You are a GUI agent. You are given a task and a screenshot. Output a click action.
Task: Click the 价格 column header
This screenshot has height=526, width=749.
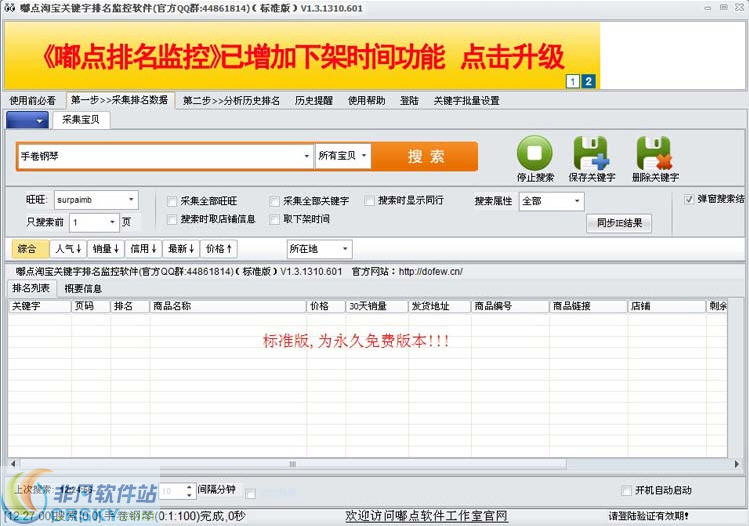point(325,306)
